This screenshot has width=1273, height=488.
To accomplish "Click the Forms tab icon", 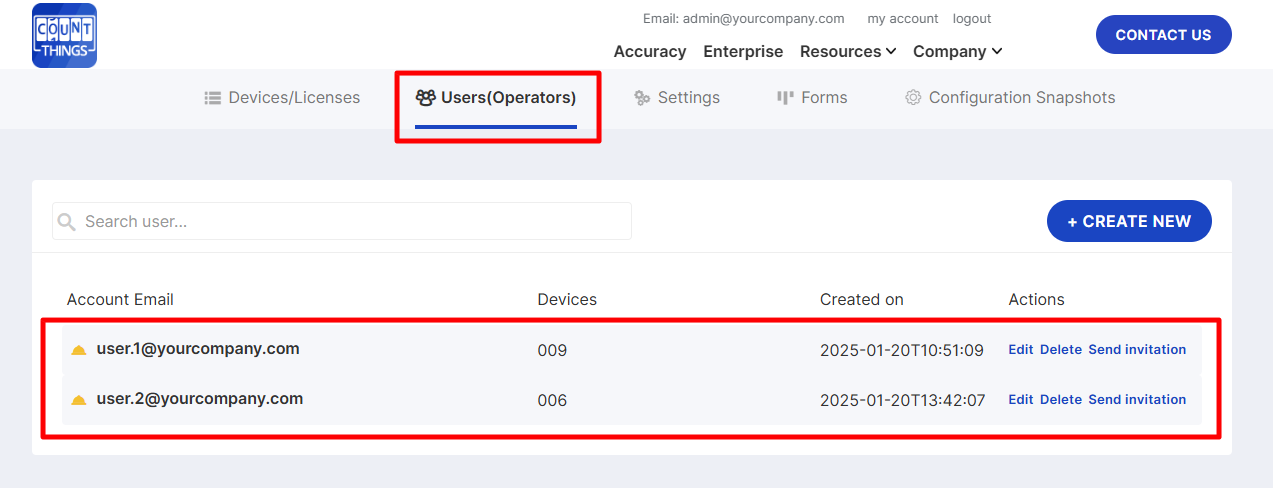I will tap(785, 98).
